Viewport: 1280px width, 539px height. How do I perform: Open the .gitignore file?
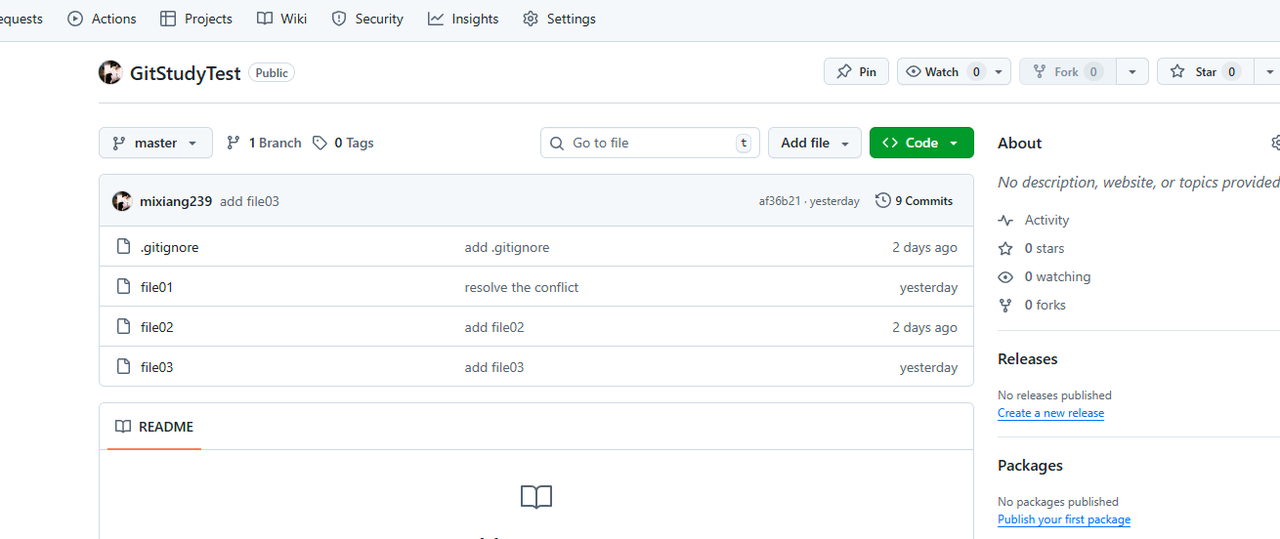point(169,247)
